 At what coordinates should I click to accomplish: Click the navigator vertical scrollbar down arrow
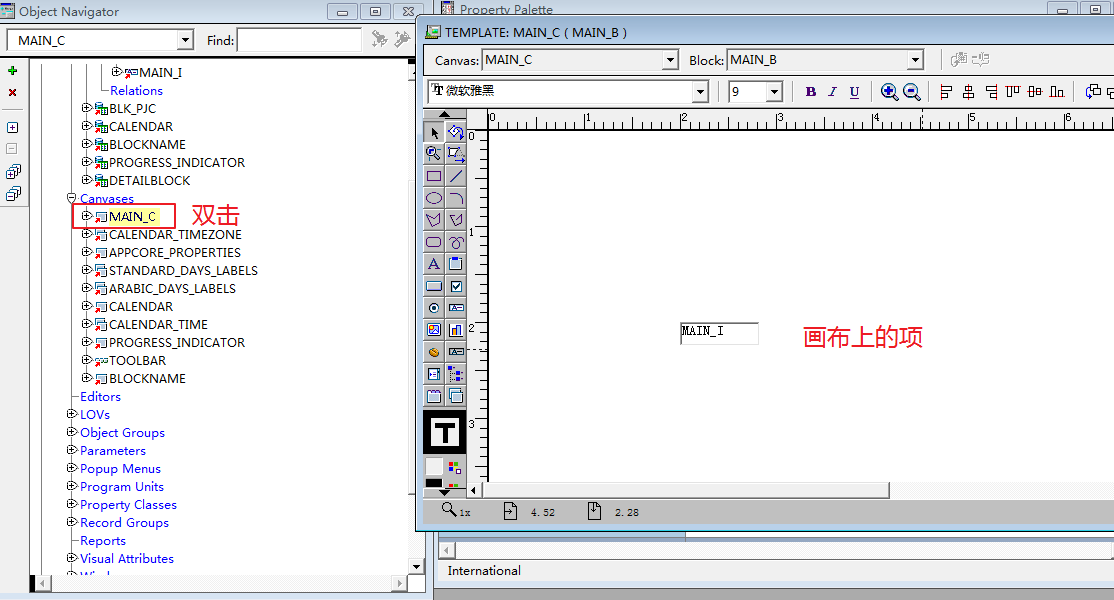417,566
